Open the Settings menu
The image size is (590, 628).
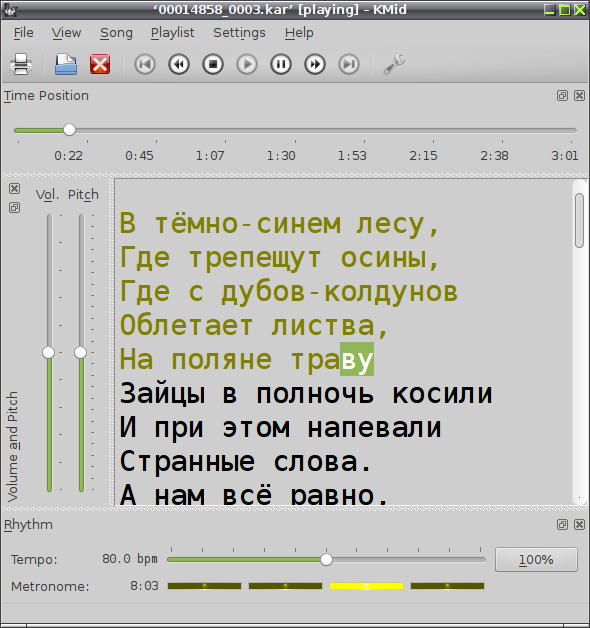(239, 32)
